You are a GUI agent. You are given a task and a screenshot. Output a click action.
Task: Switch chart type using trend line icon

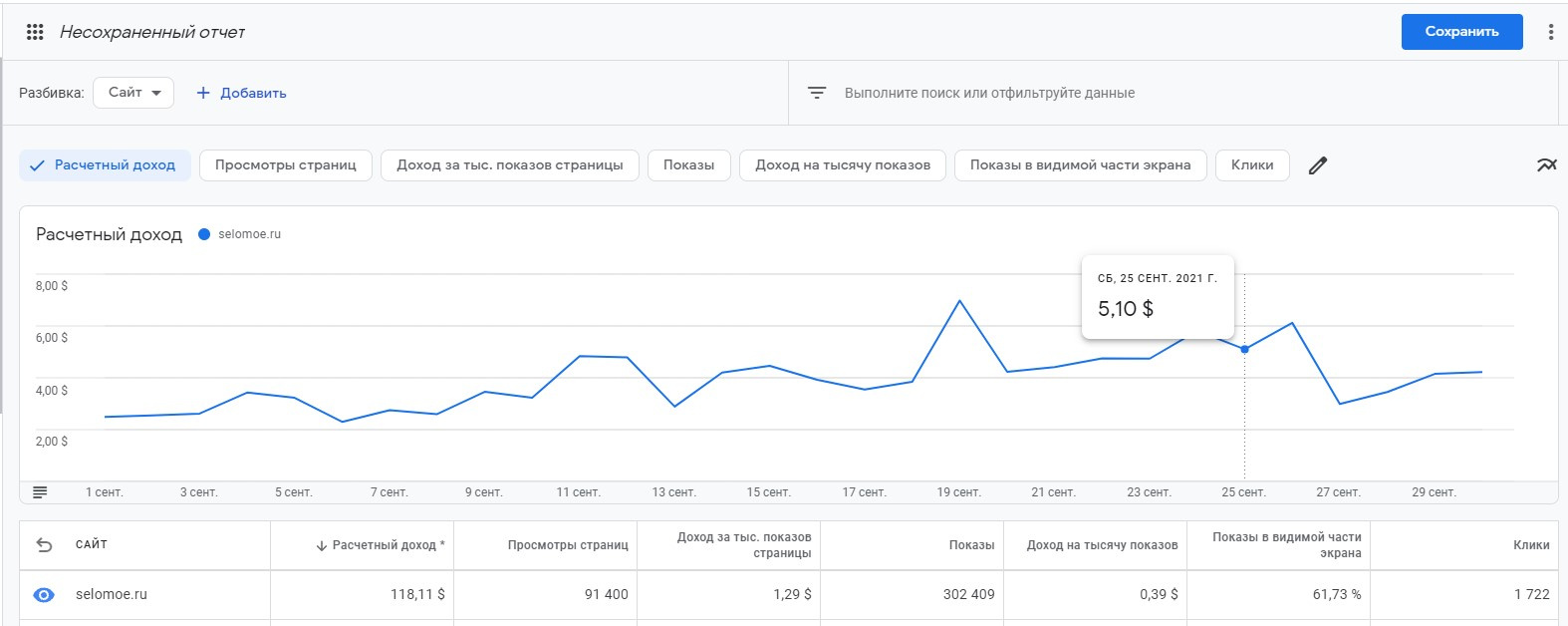[1546, 165]
